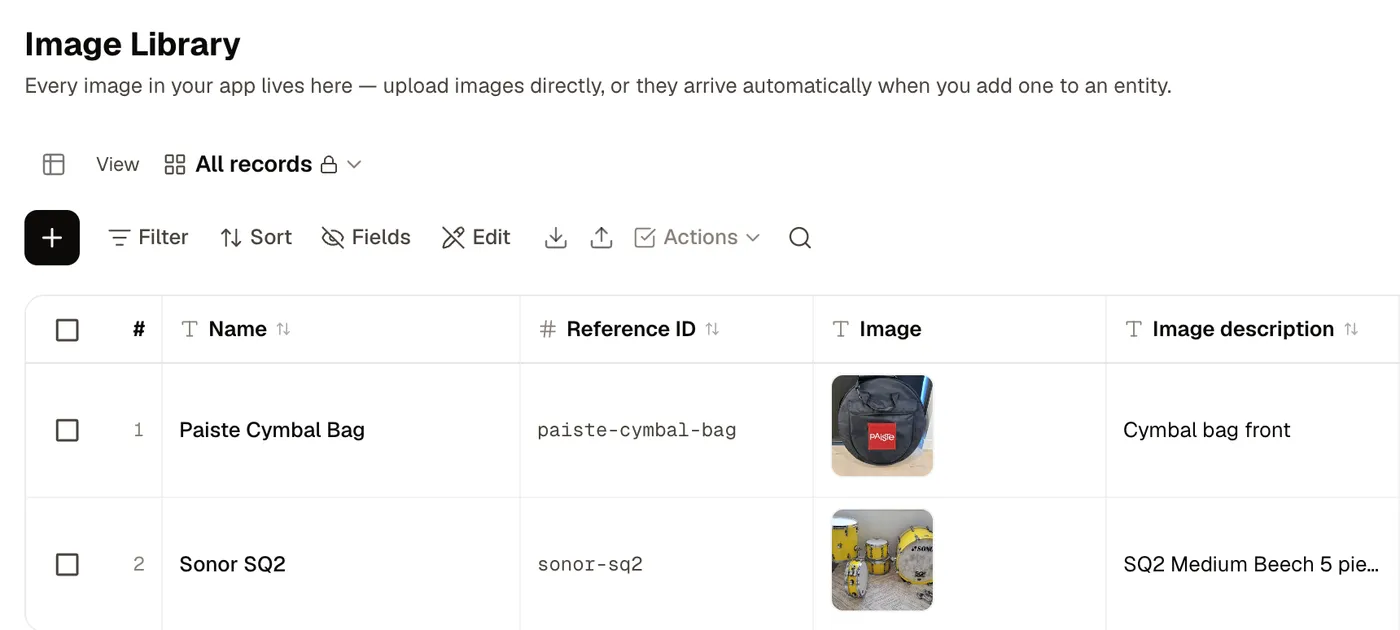Image resolution: width=1400 pixels, height=630 pixels.
Task: Click the lock icon beside All records
Action: point(328,164)
